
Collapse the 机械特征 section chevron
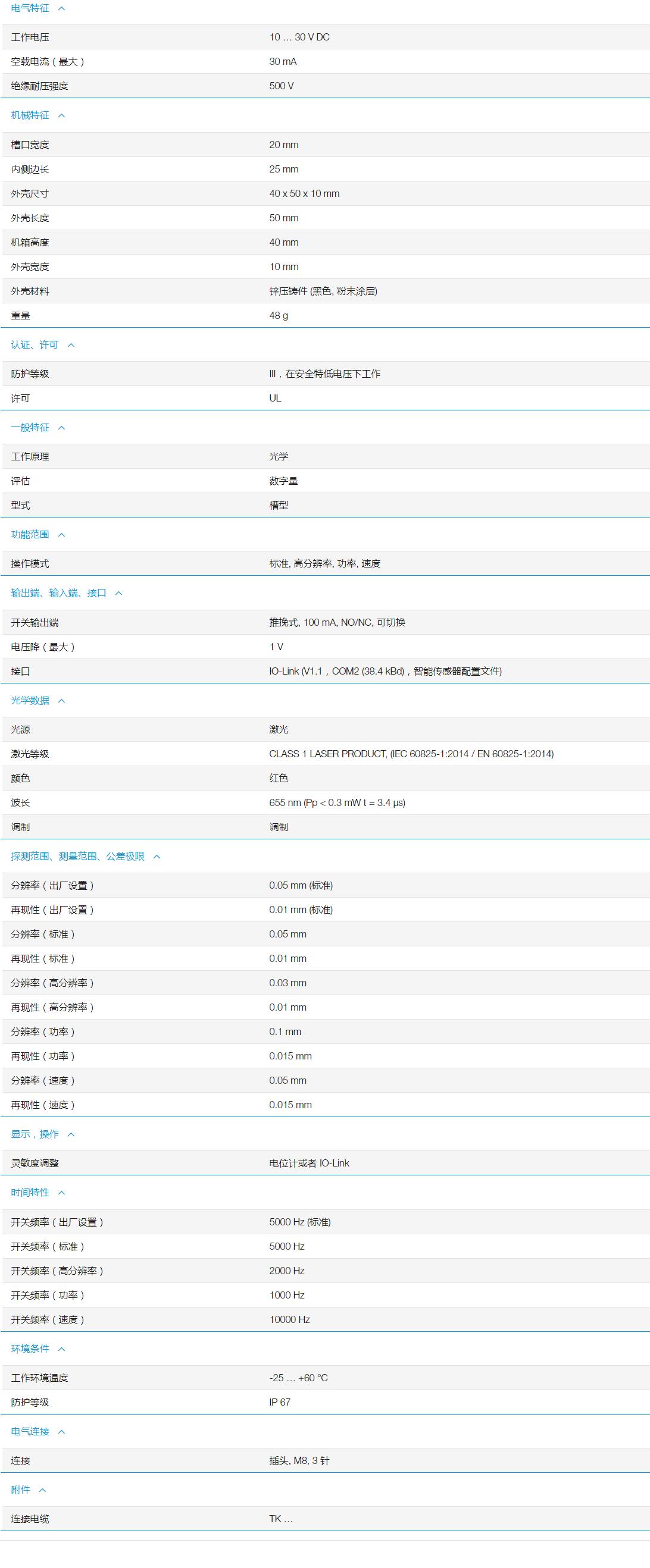(61, 115)
